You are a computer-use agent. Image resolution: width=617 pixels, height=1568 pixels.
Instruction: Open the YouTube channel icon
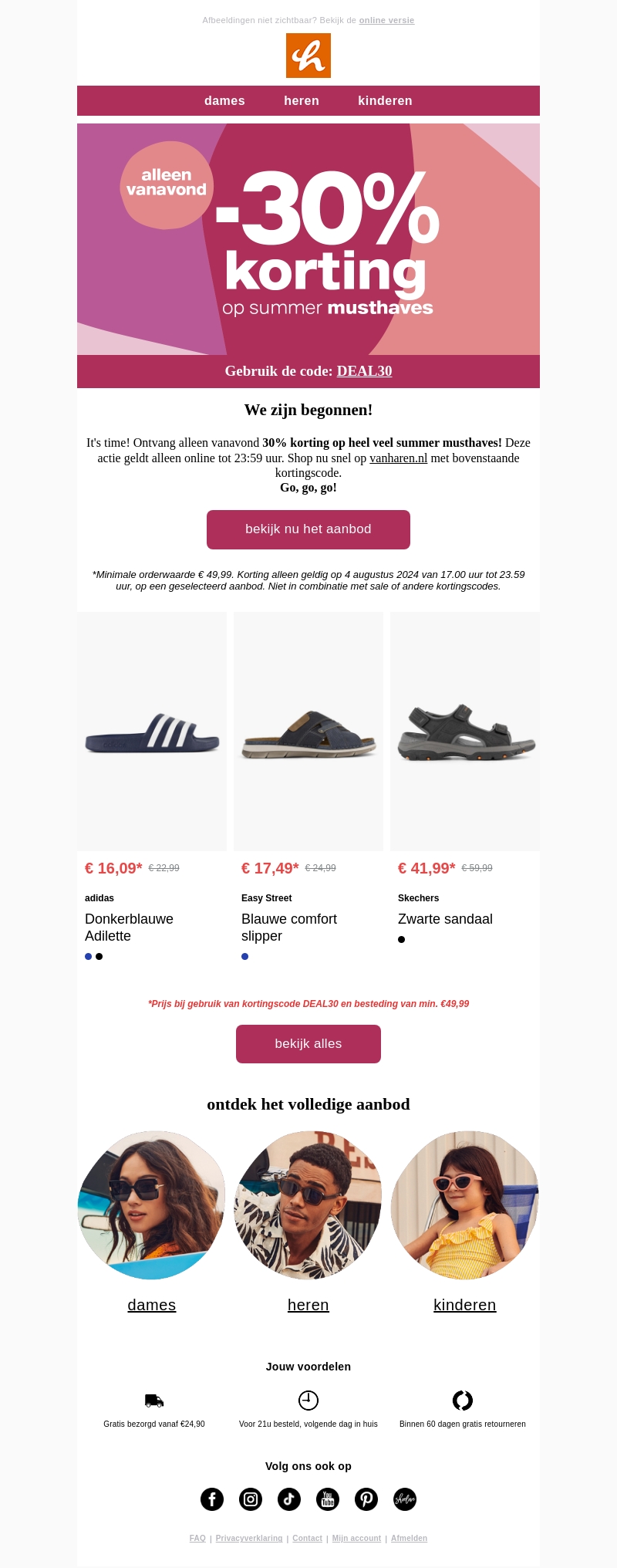[328, 1499]
